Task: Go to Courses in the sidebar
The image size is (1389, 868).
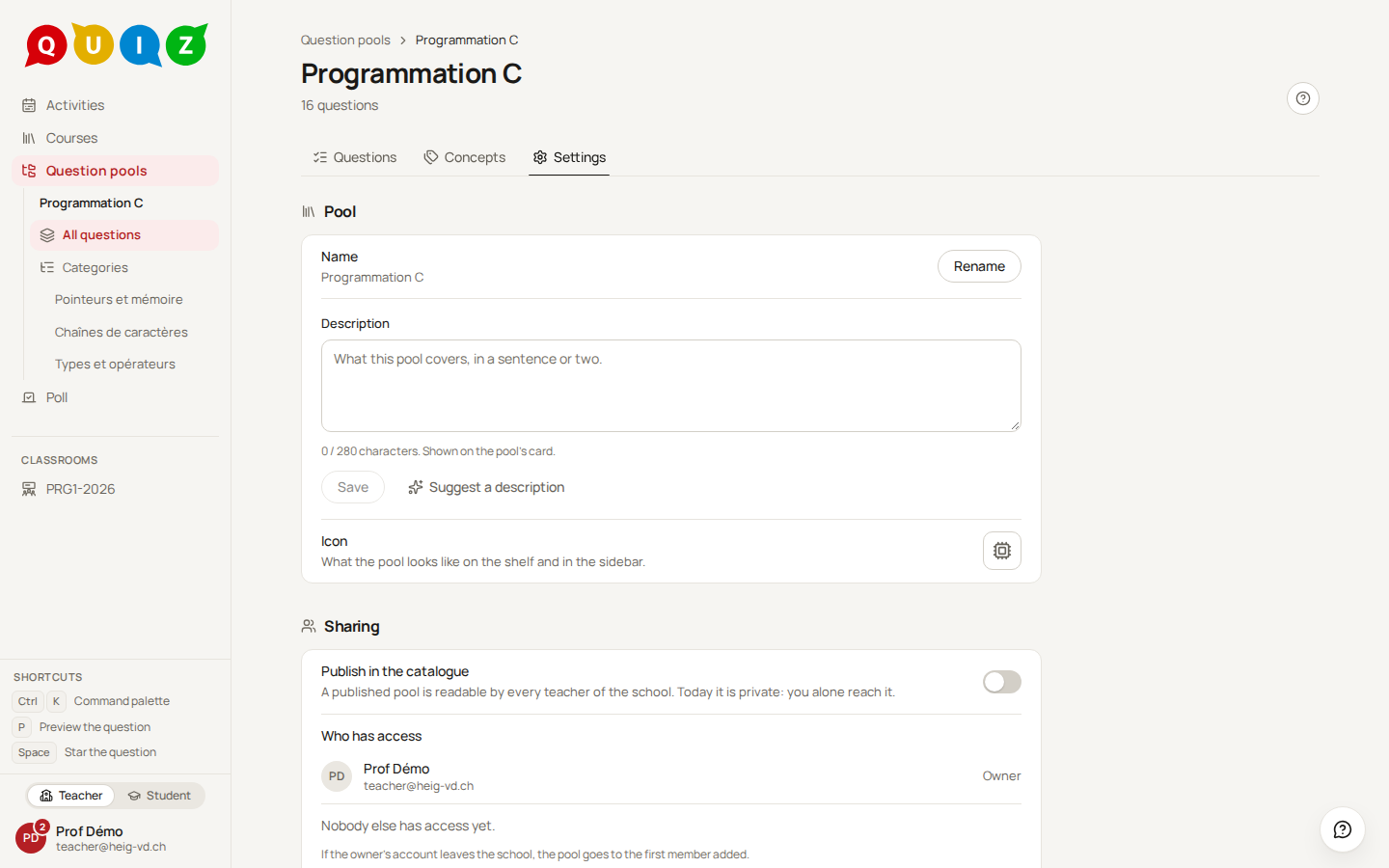Action: coord(116,138)
